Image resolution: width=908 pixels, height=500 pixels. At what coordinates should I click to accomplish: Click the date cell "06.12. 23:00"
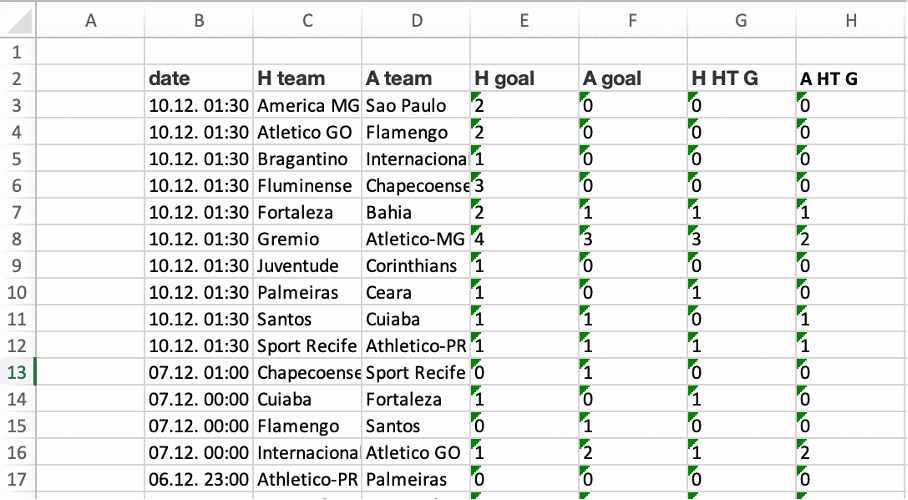tap(198, 479)
